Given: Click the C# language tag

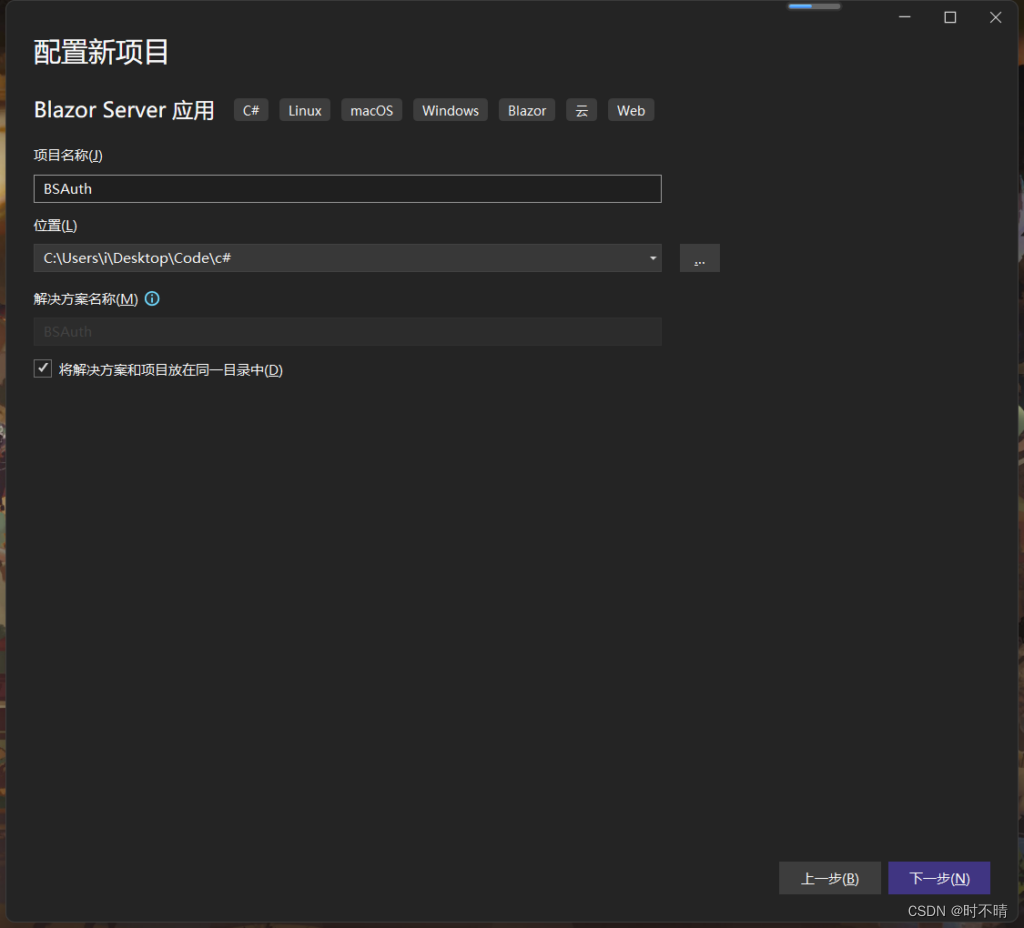Looking at the screenshot, I should click(x=250, y=110).
